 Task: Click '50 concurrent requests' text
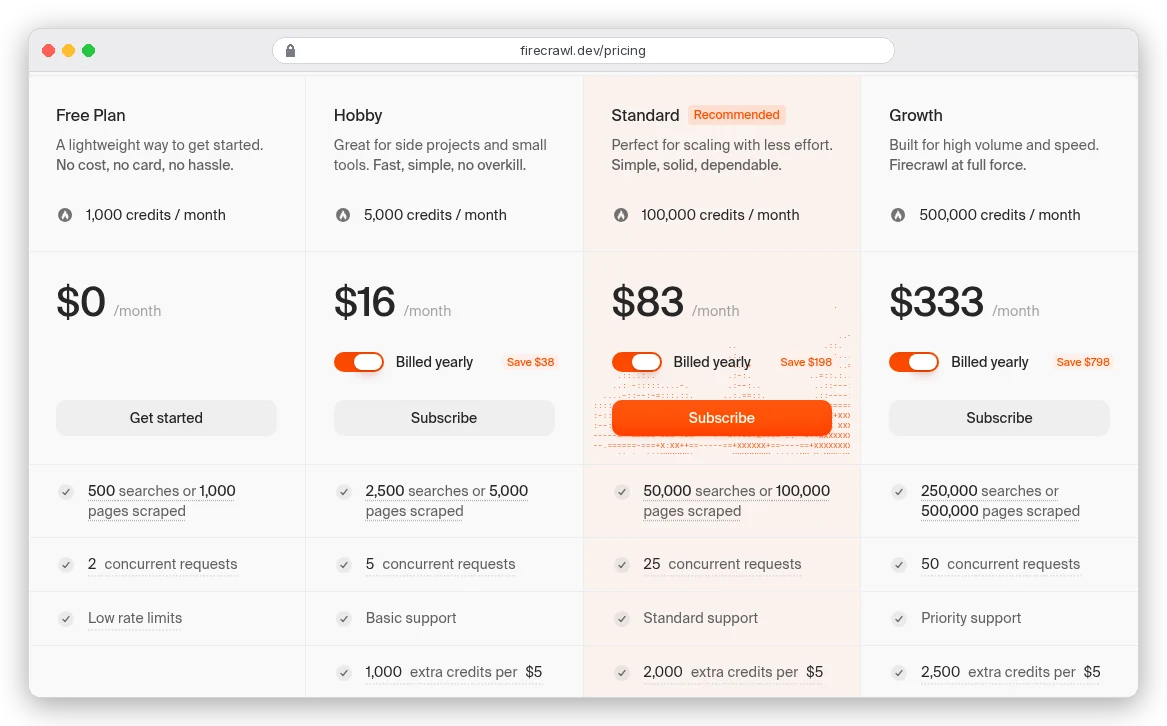pyautogui.click(x=1000, y=564)
